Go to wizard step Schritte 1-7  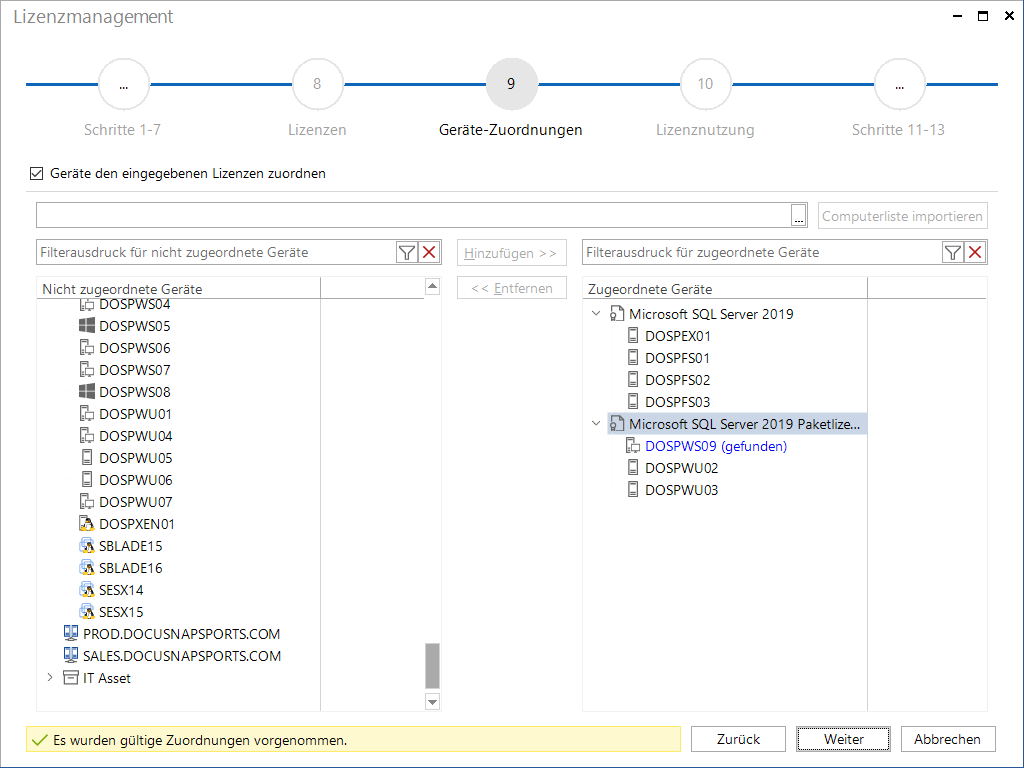click(x=123, y=84)
